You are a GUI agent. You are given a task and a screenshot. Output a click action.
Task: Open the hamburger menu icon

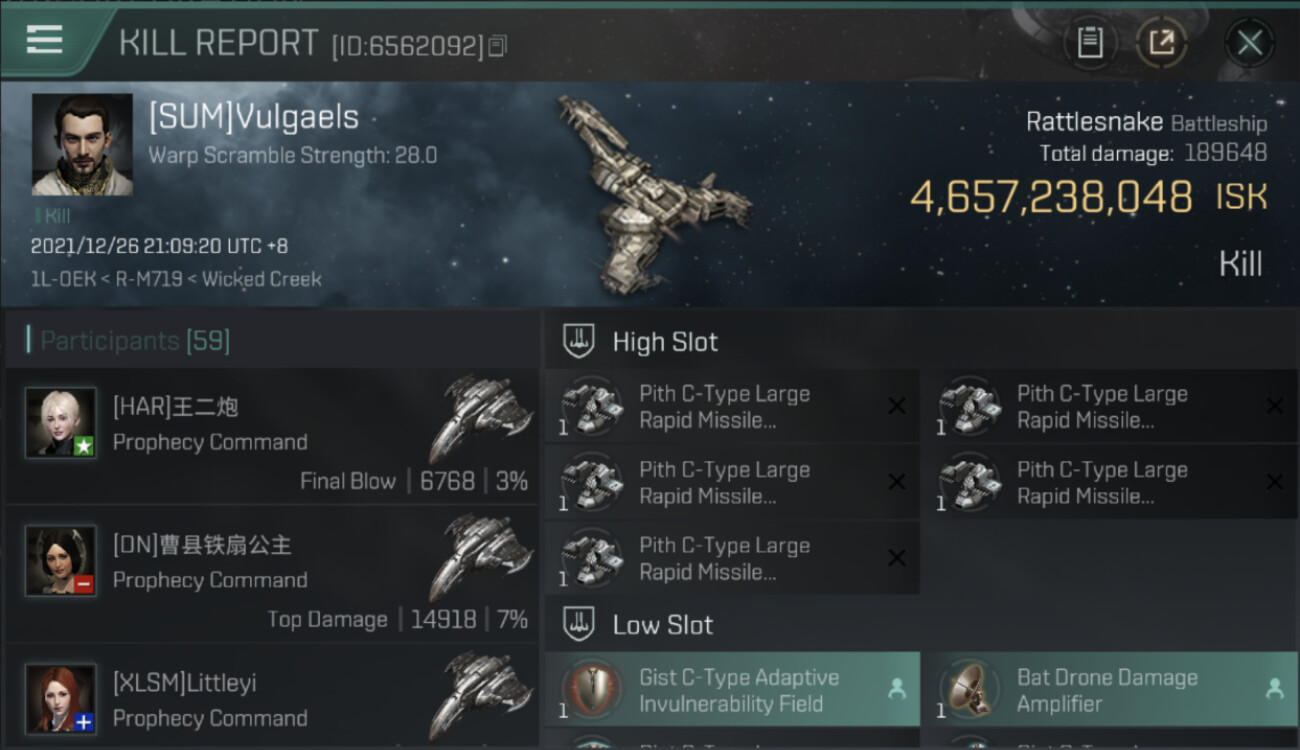coord(44,39)
